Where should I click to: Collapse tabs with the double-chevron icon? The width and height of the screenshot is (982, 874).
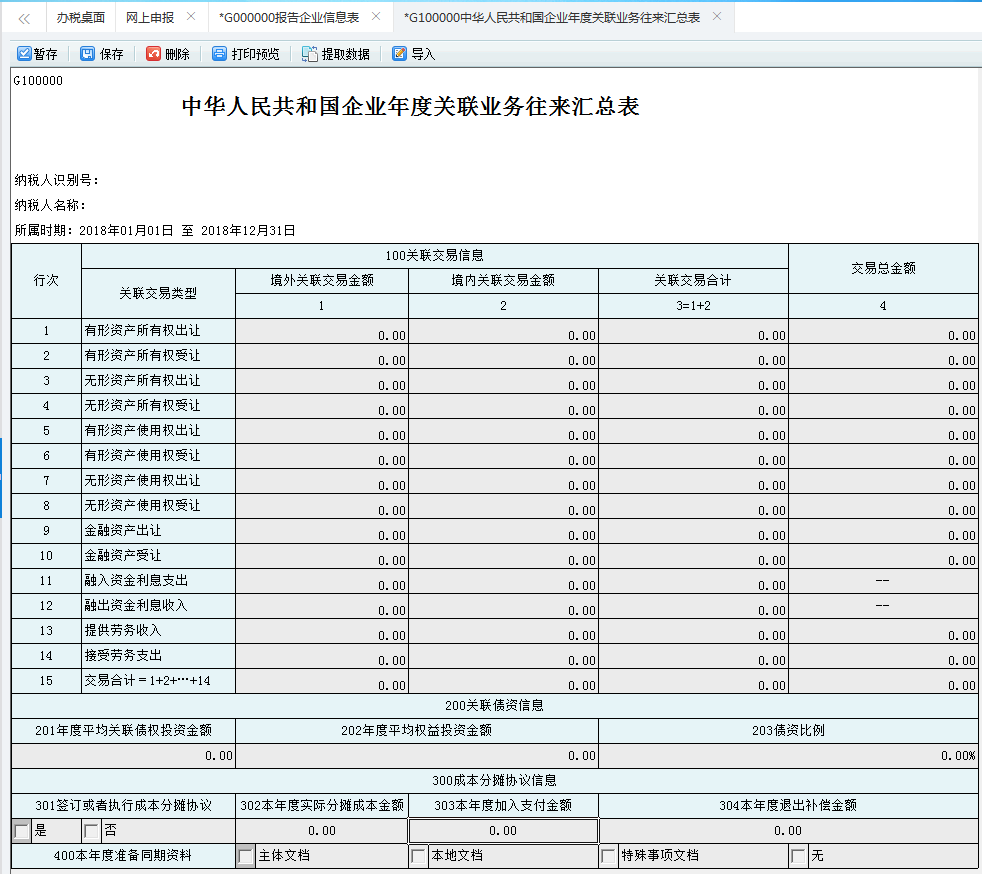click(x=24, y=18)
